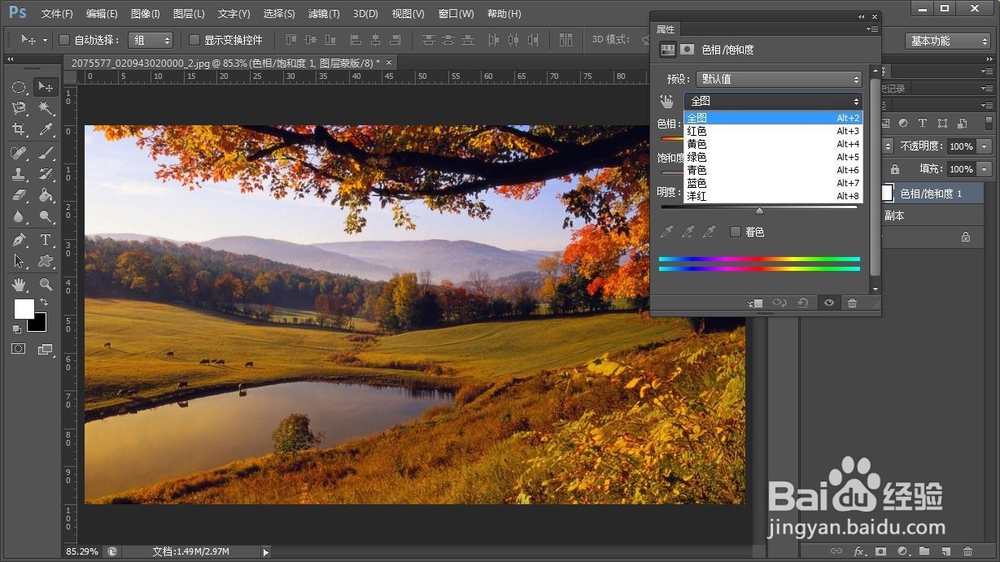Choose 绿色 from the channel list

pos(773,157)
